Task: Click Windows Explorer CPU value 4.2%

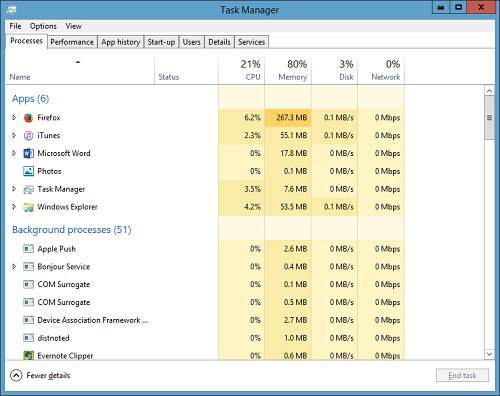Action: tap(252, 207)
